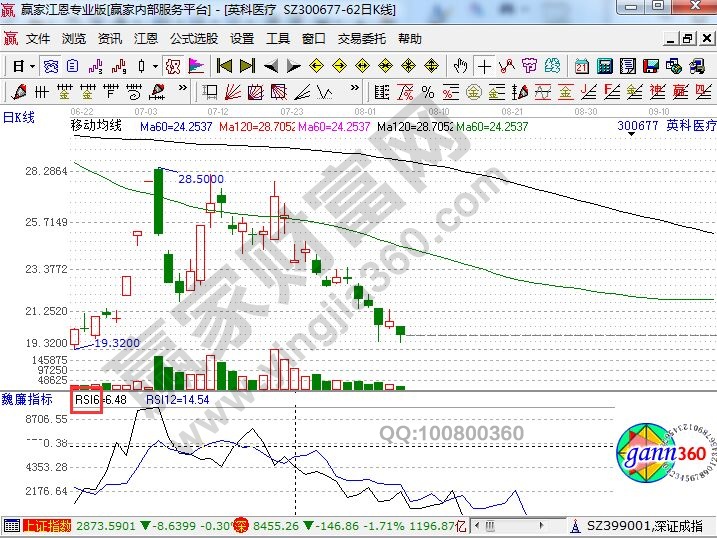Expand the candlestick chart type dropdown arrow
This screenshot has width=717, height=538.
tap(155, 66)
